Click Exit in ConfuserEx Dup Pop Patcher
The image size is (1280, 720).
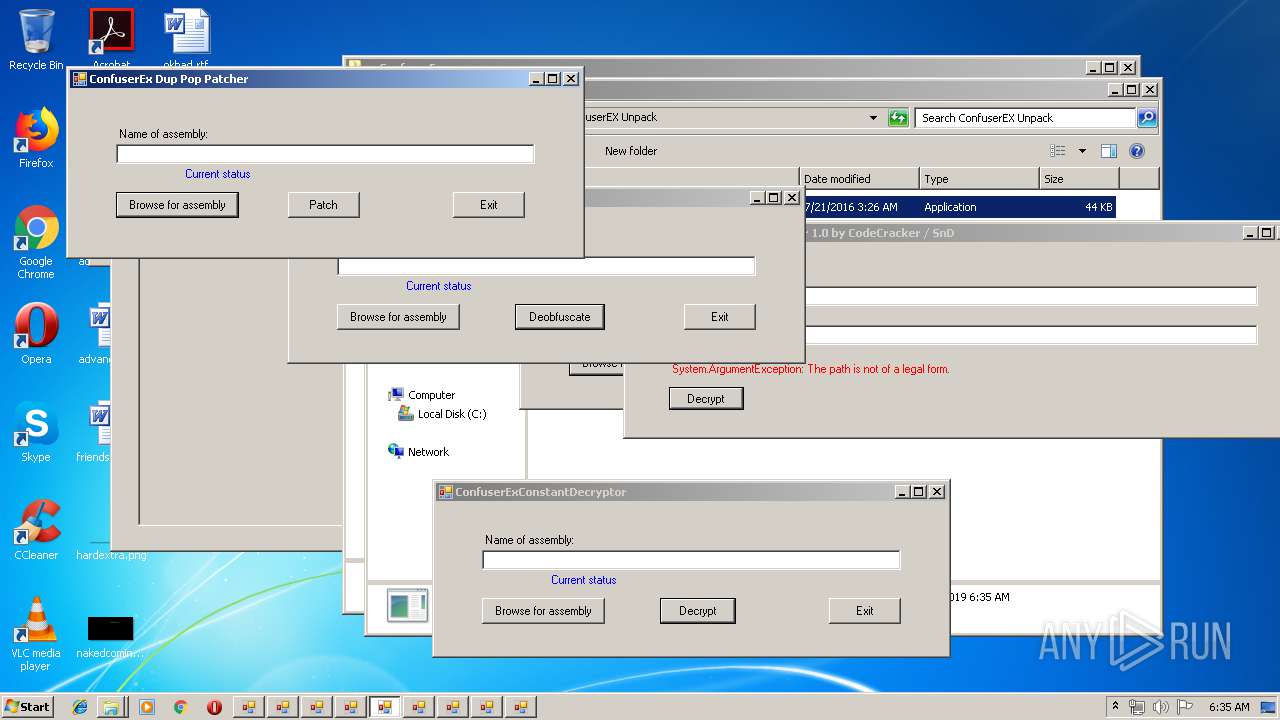tap(488, 205)
